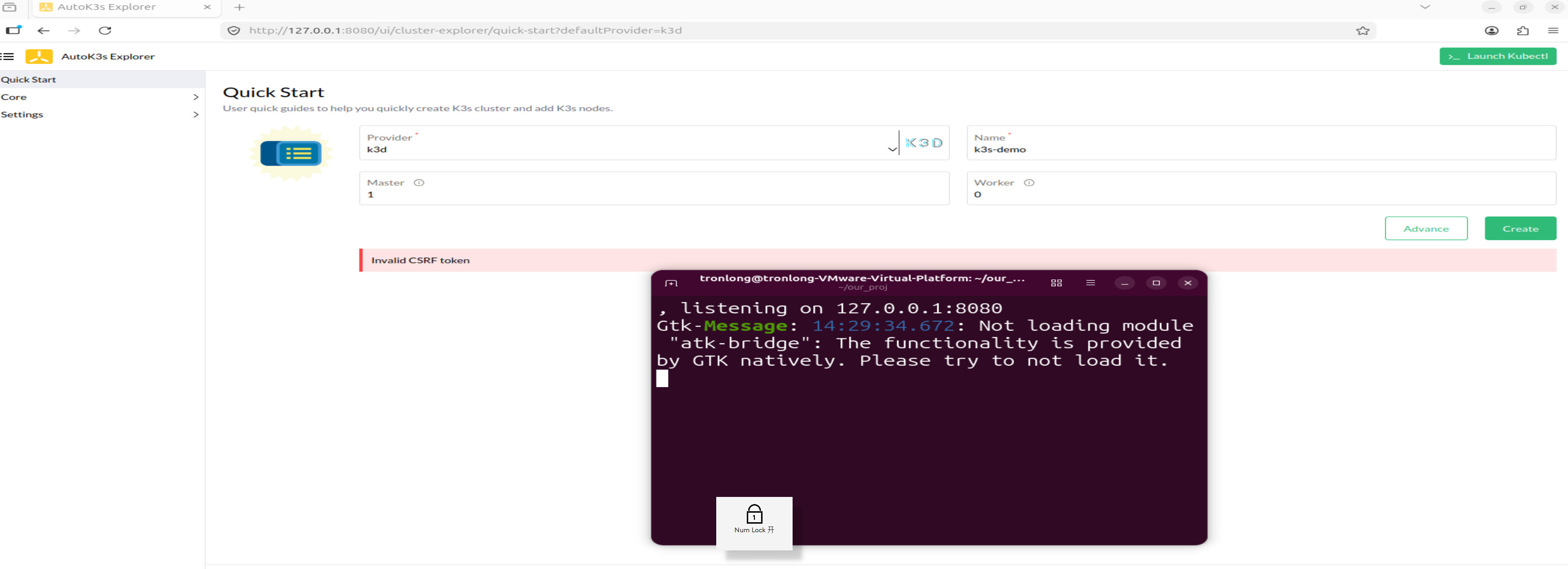1568x569 pixels.
Task: Open browser extensions puzzle icon
Action: (x=1522, y=31)
